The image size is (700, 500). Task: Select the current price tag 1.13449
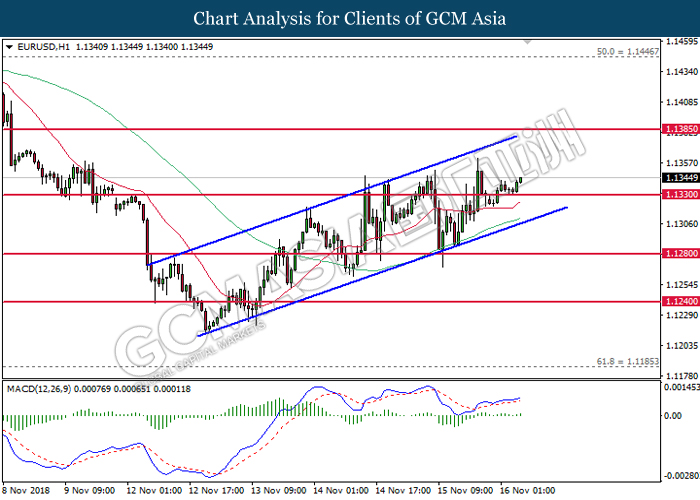point(681,178)
